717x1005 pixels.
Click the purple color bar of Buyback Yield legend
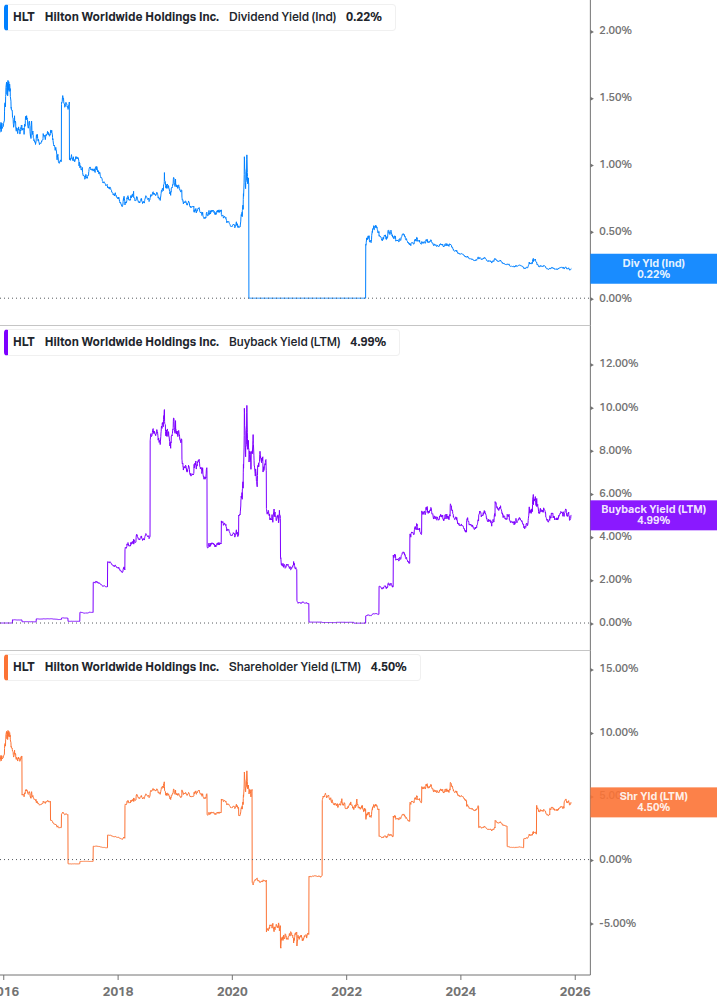coord(6,342)
